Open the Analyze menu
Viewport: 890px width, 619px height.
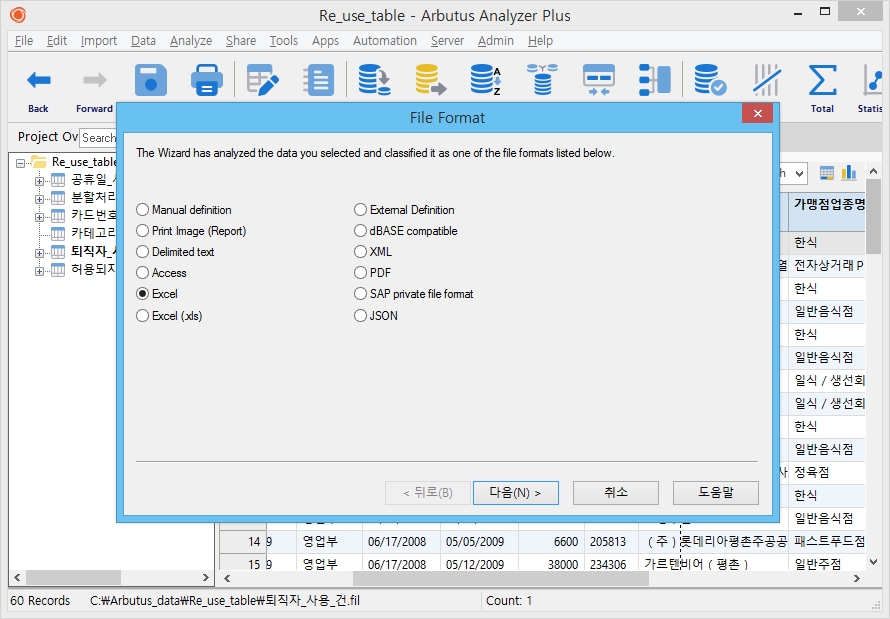(x=191, y=41)
